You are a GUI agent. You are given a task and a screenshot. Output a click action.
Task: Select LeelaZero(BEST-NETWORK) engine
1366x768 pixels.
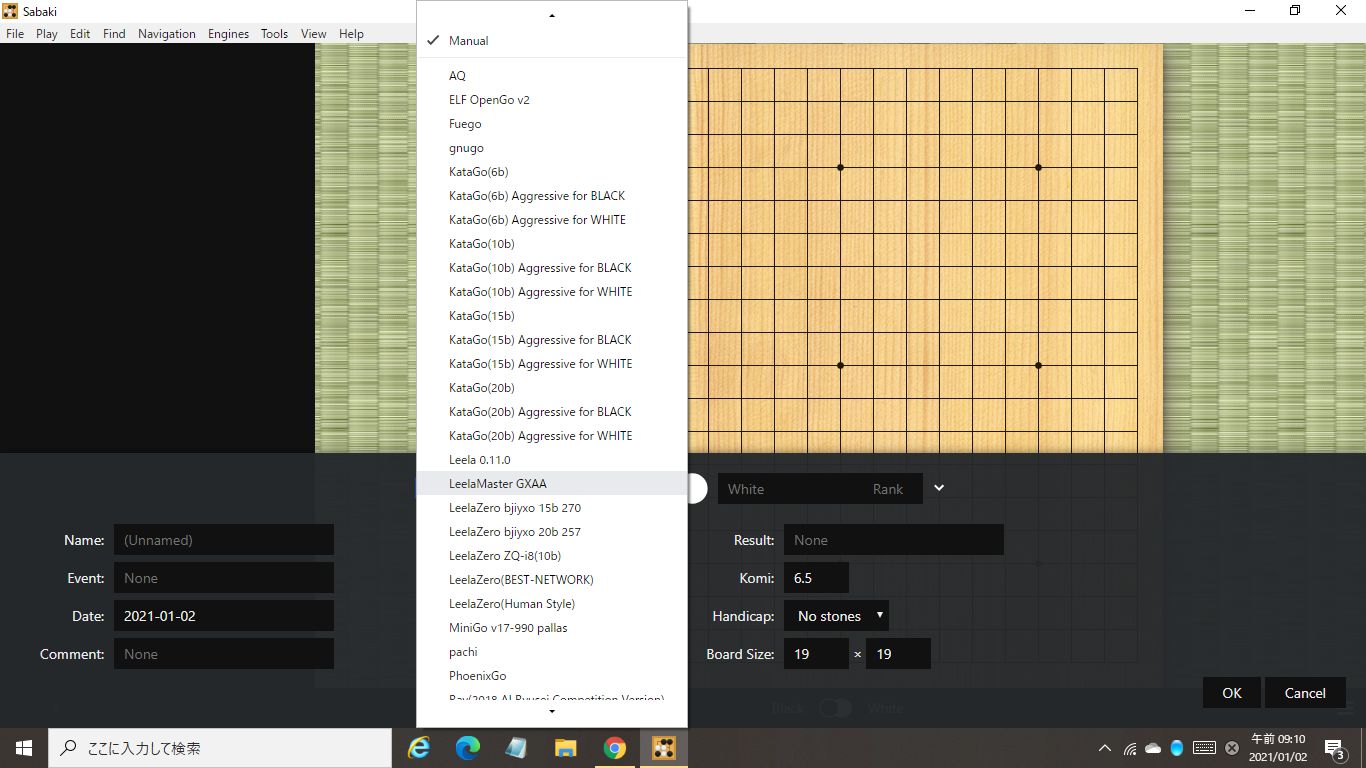coord(552,580)
